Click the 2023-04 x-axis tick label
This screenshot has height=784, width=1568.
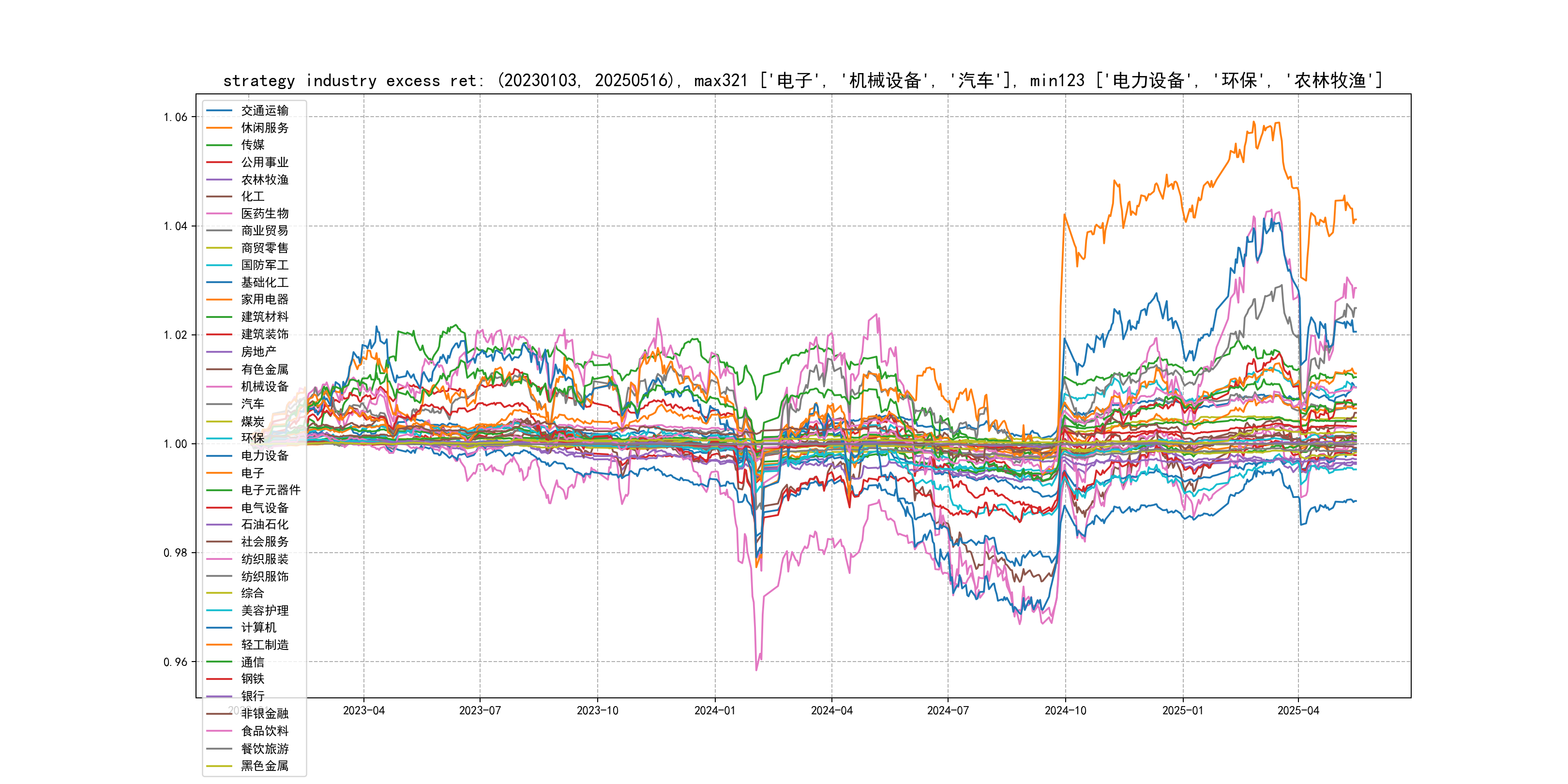click(364, 711)
